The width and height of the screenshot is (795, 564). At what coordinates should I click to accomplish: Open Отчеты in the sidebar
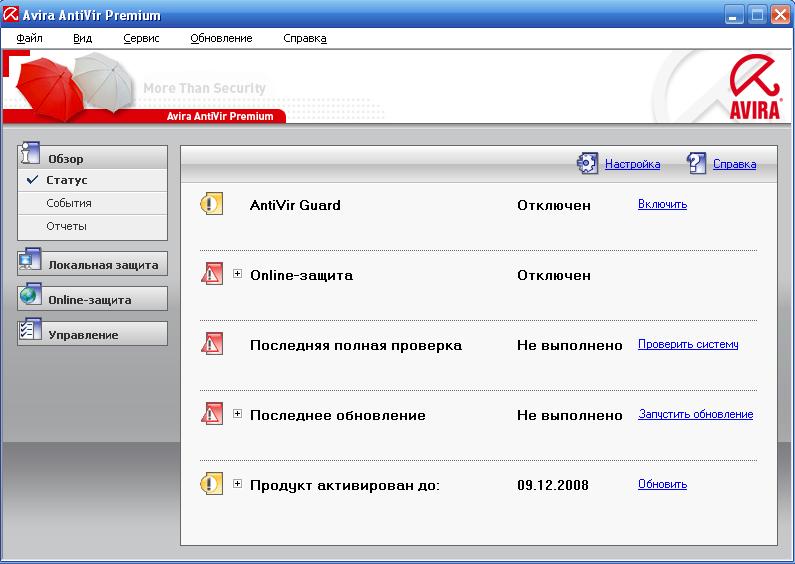click(92, 226)
